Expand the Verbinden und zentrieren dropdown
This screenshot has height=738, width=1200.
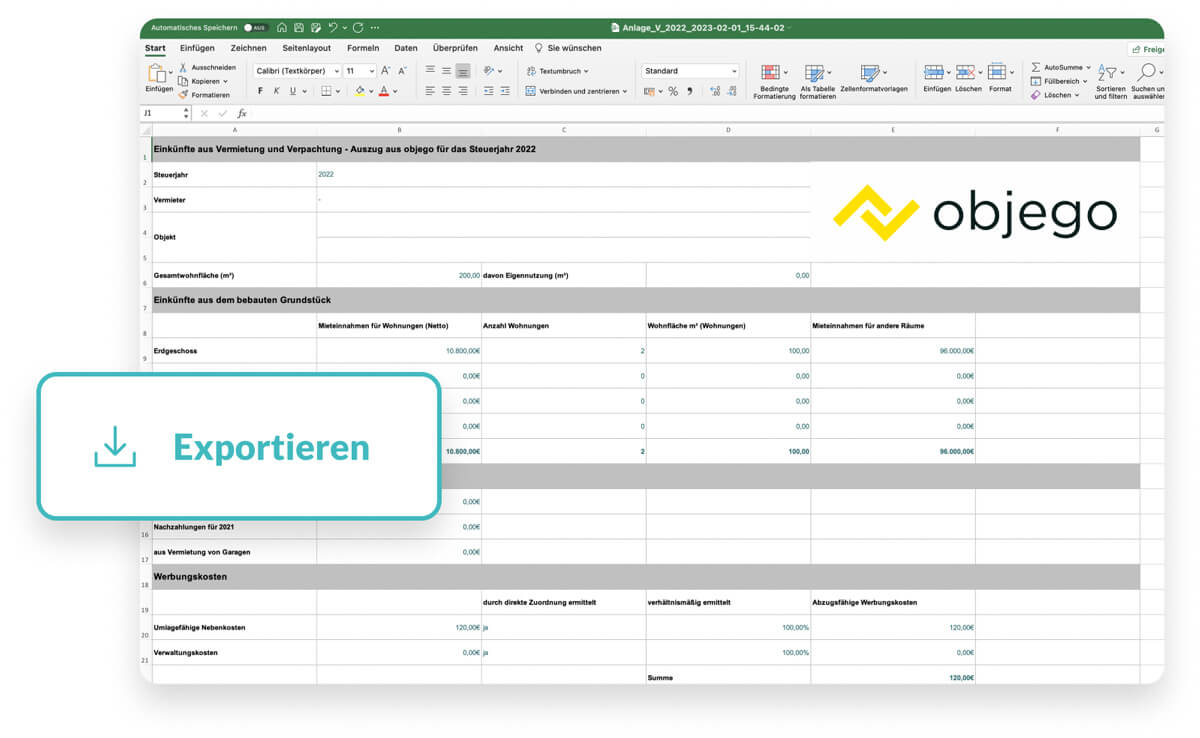[x=625, y=91]
